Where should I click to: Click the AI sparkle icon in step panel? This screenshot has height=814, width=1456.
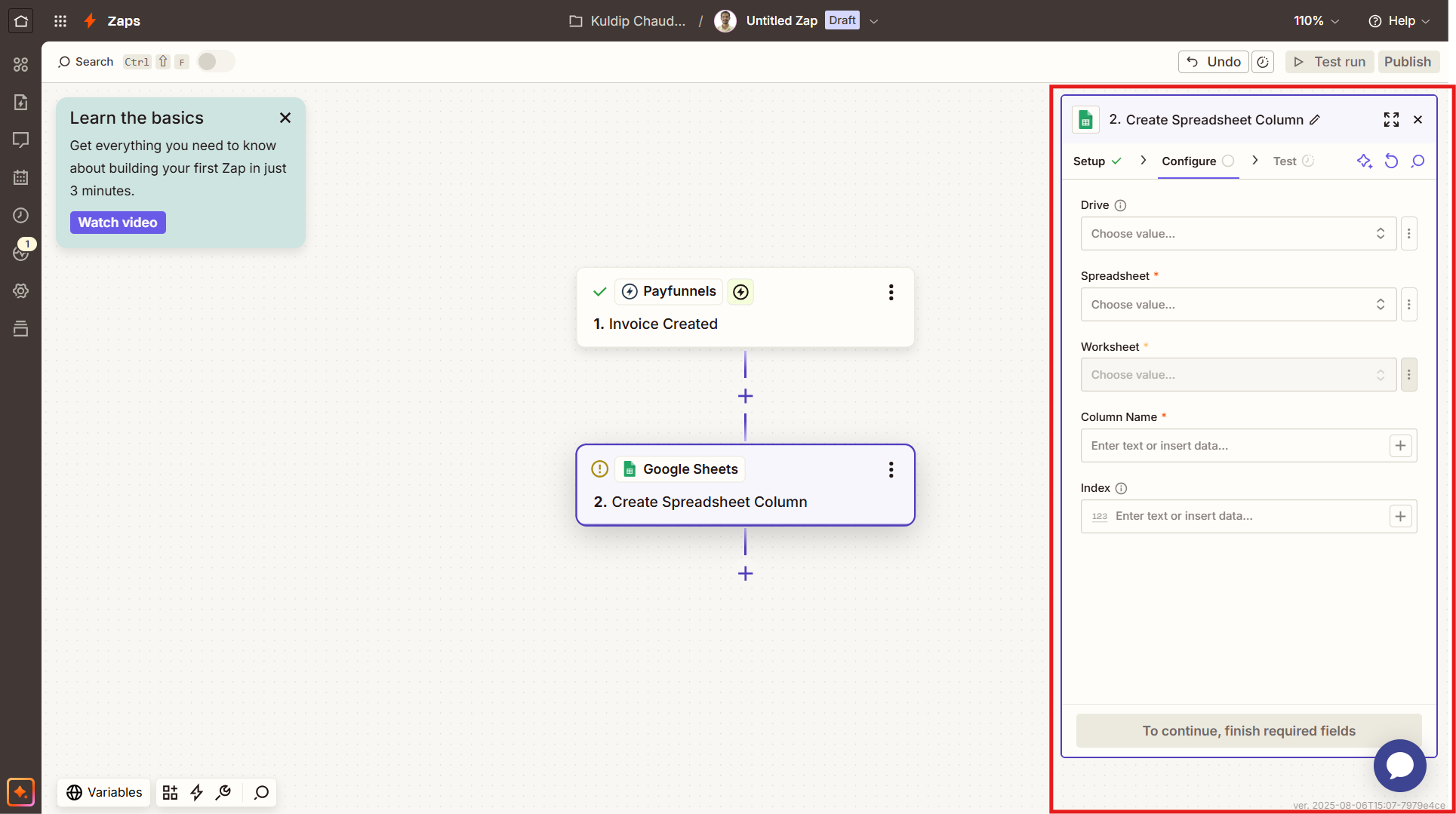point(1364,161)
